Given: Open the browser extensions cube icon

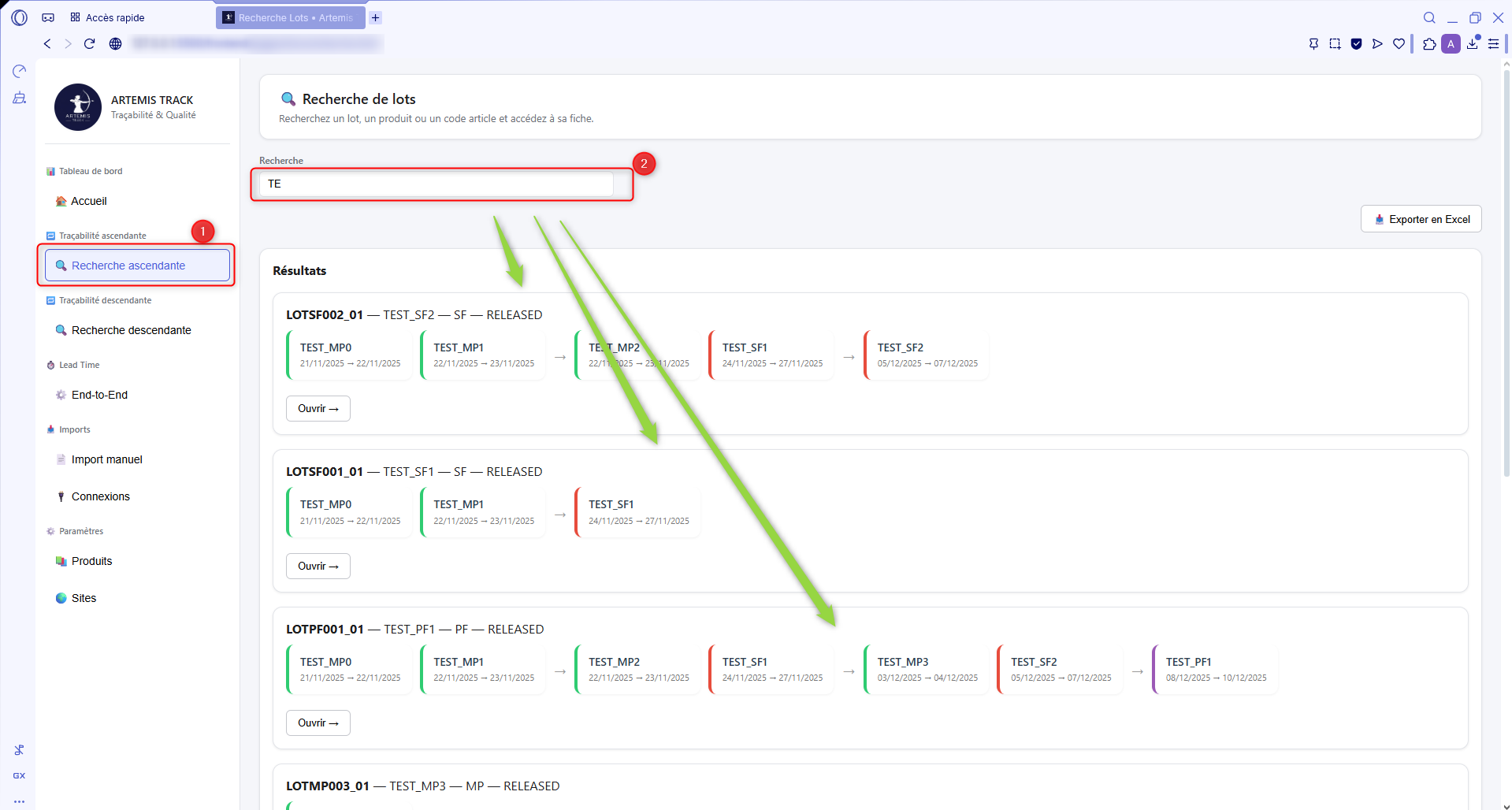Looking at the screenshot, I should 1429,44.
